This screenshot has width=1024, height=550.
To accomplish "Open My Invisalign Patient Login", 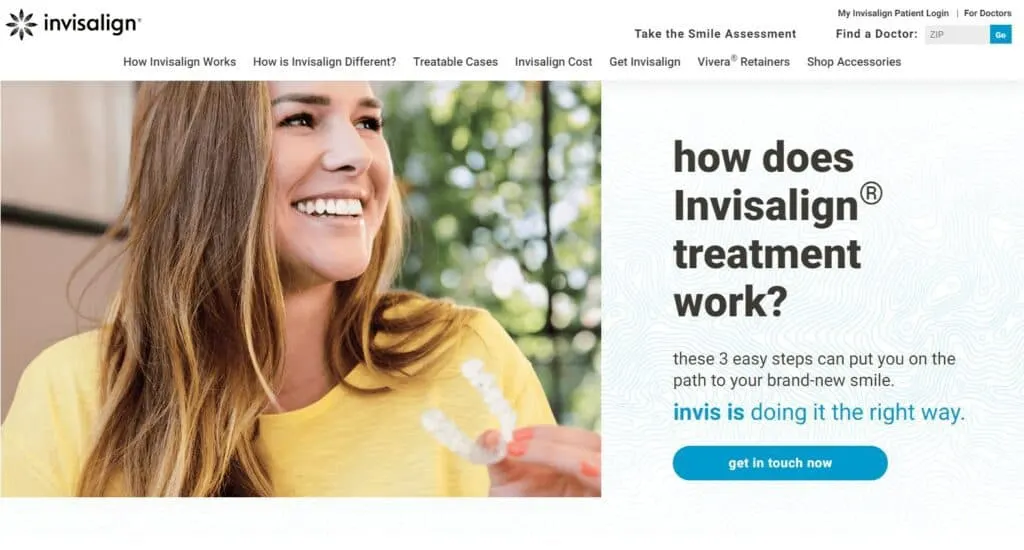I will click(x=893, y=13).
